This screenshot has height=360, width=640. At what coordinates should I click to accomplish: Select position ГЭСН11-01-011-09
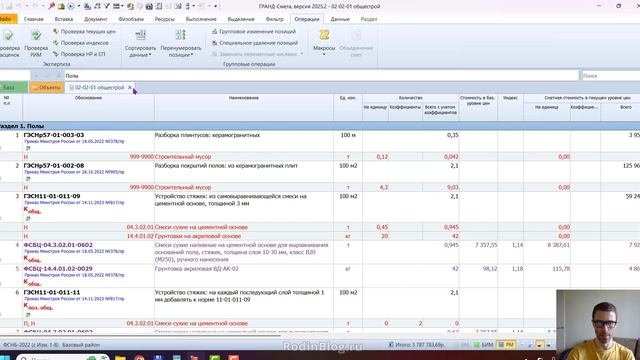click(x=52, y=196)
